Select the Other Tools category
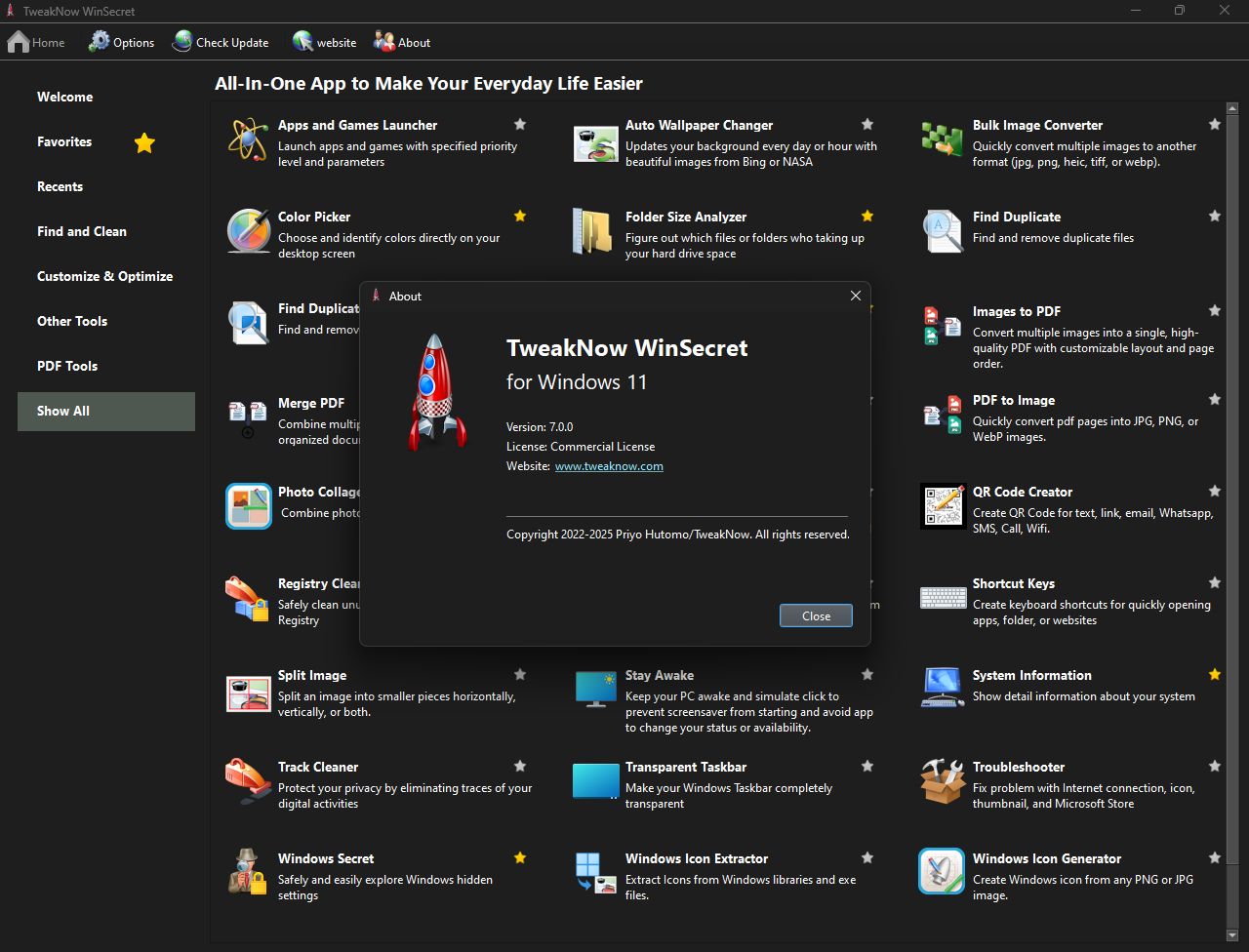 (106, 321)
